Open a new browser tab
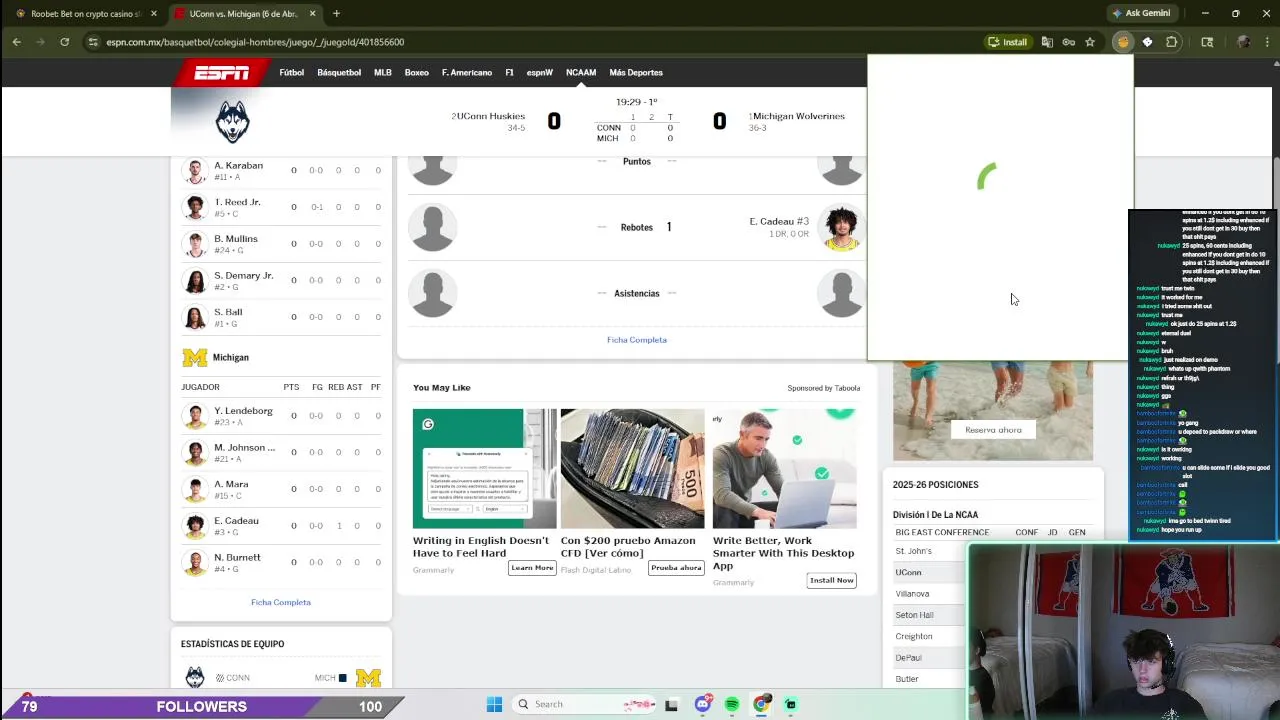The width and height of the screenshot is (1280, 720). click(x=336, y=13)
